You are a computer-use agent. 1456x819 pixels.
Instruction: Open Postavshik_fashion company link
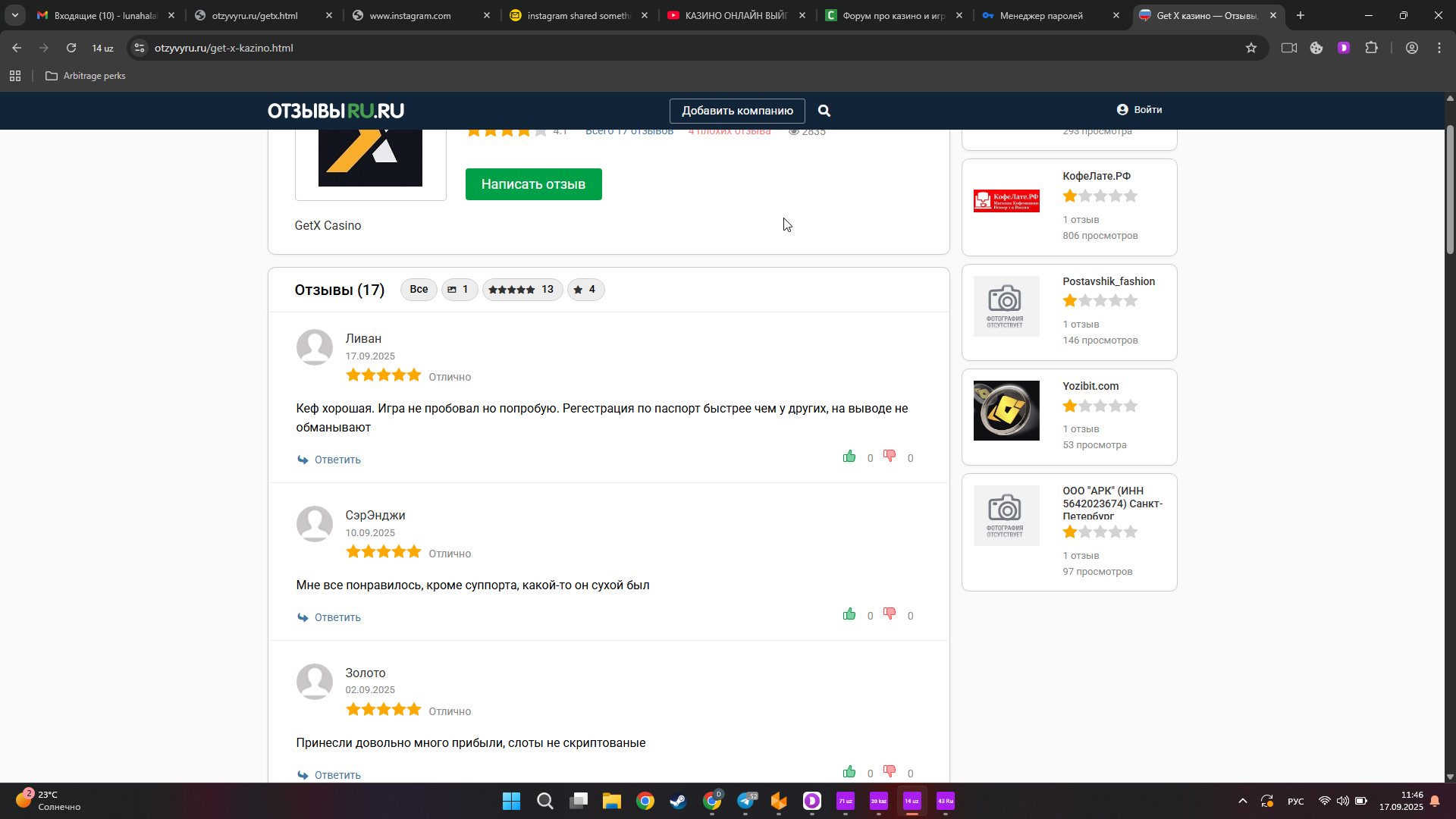1109,281
